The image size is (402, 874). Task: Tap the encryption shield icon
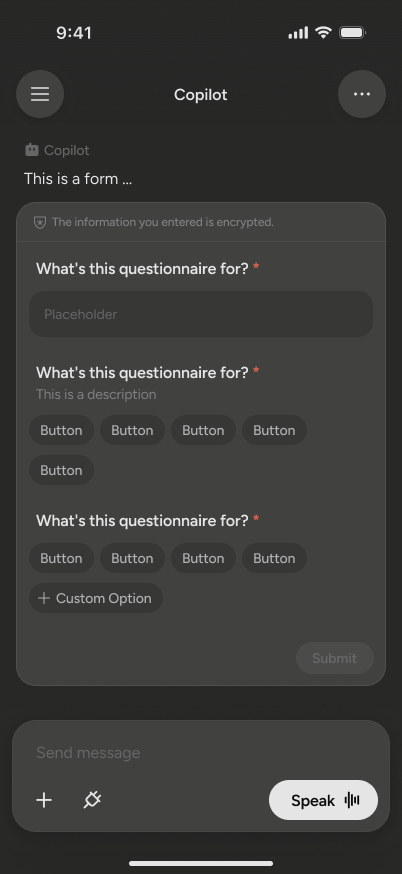[x=40, y=222]
